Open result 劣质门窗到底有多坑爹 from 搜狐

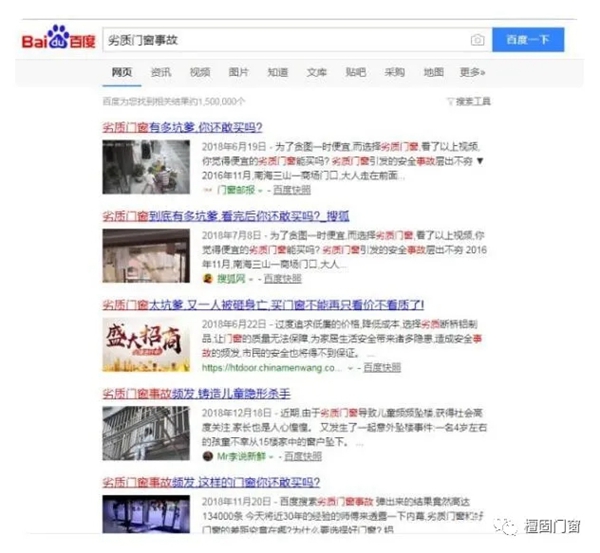(x=226, y=216)
